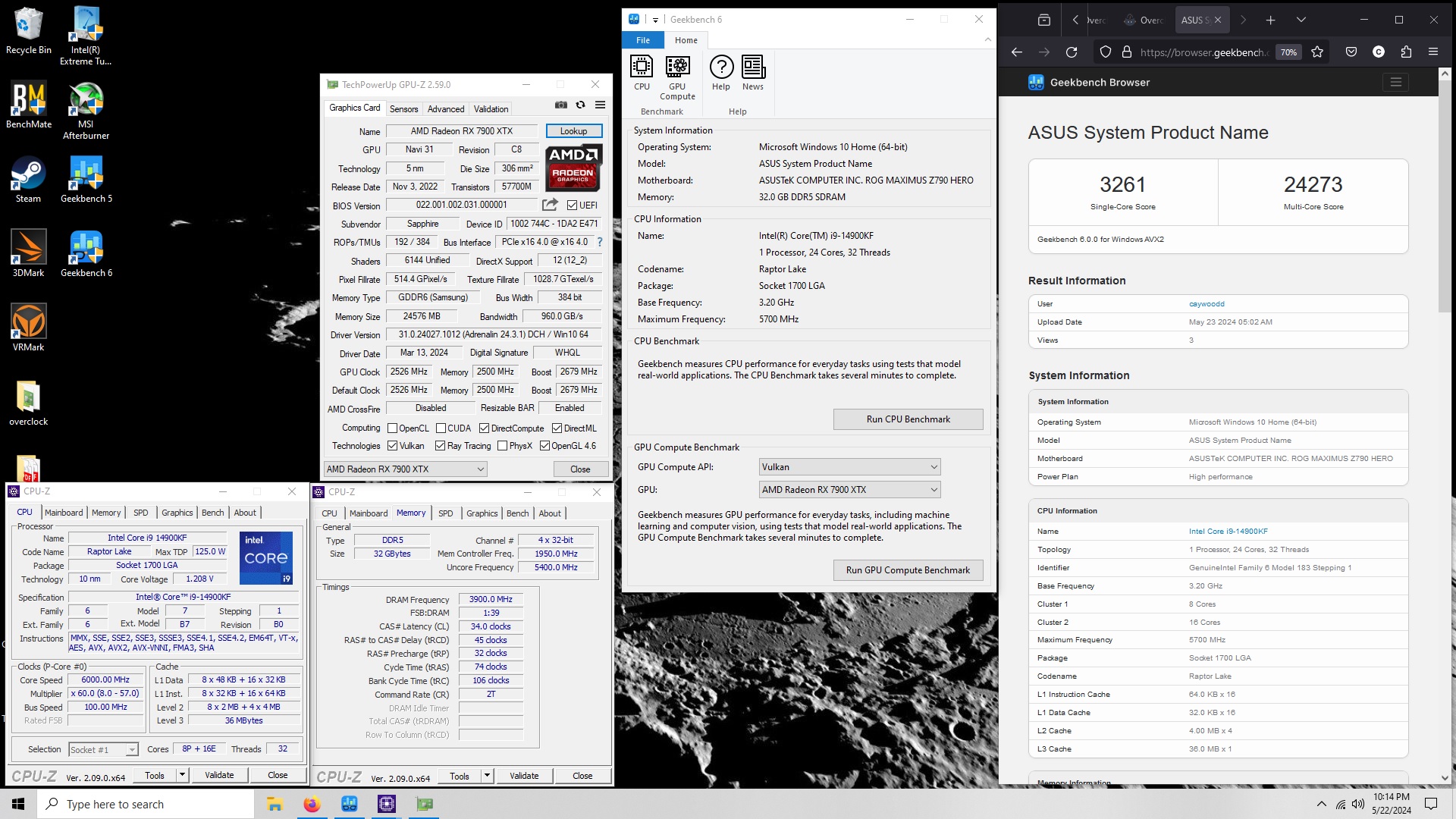Viewport: 1456px width, 819px height.
Task: Click Help icon in Geekbench ribbon
Action: pyautogui.click(x=721, y=73)
